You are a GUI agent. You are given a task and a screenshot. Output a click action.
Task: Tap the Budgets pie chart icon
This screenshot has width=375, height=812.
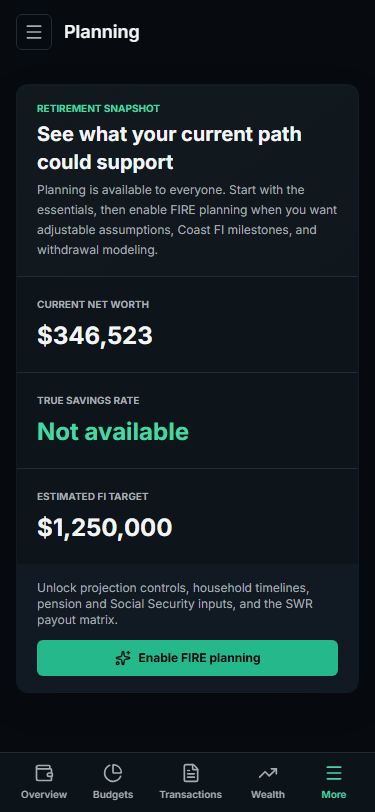[x=113, y=773]
